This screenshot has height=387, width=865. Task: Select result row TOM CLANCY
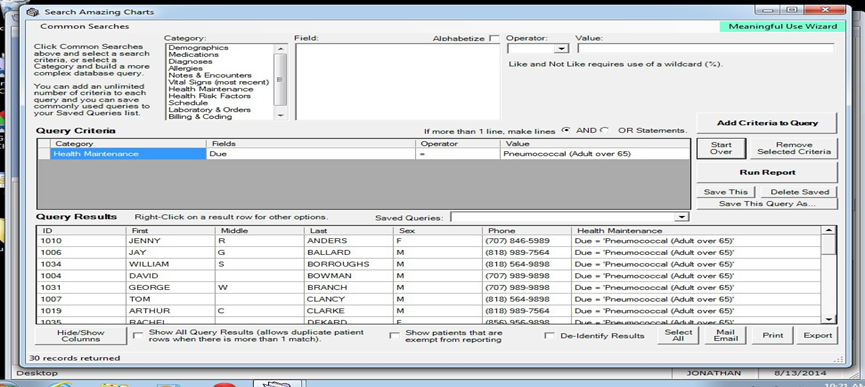429,299
